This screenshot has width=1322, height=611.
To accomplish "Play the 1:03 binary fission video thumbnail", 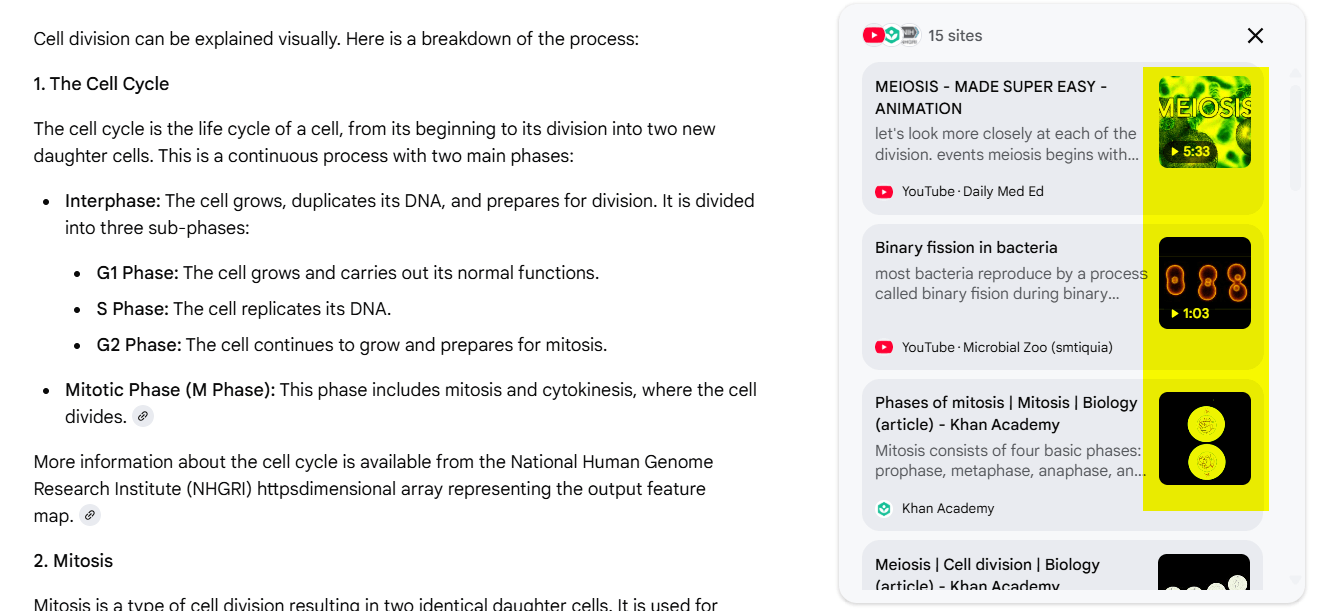I will pyautogui.click(x=1204, y=283).
